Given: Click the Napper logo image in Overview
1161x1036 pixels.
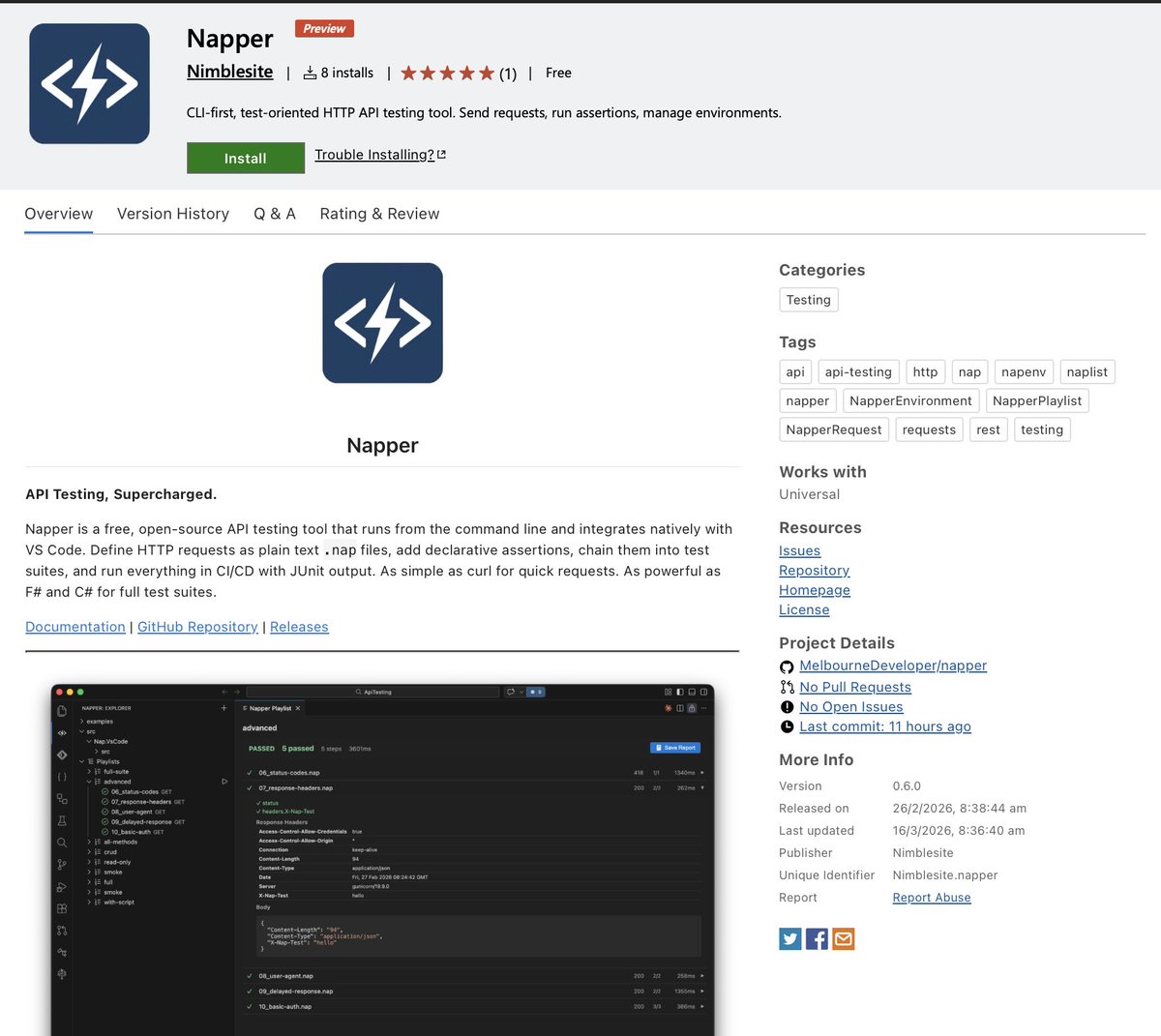Looking at the screenshot, I should 382,323.
